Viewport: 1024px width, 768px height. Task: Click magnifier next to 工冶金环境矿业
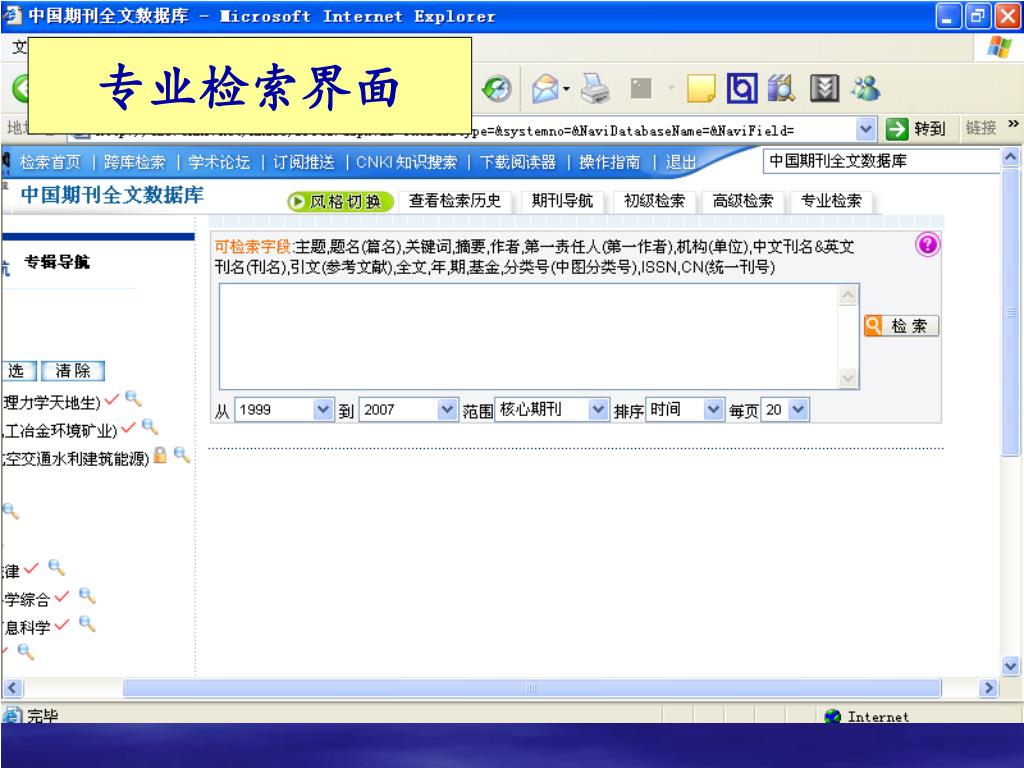[150, 426]
